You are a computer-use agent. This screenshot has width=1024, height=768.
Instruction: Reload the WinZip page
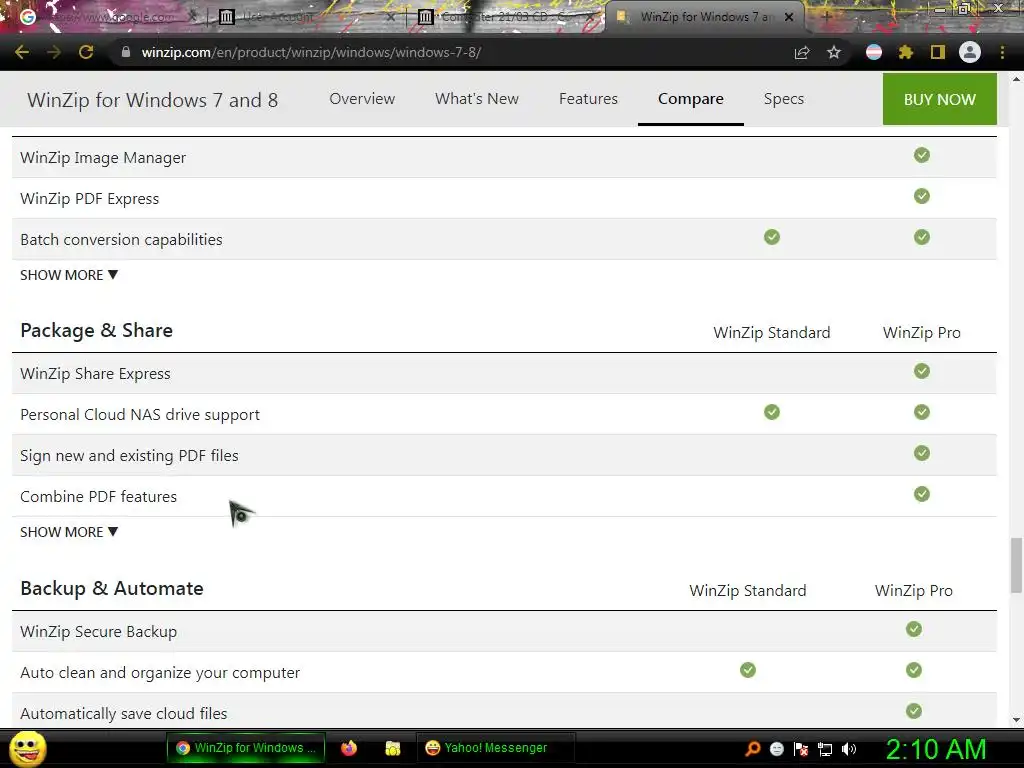(x=86, y=52)
